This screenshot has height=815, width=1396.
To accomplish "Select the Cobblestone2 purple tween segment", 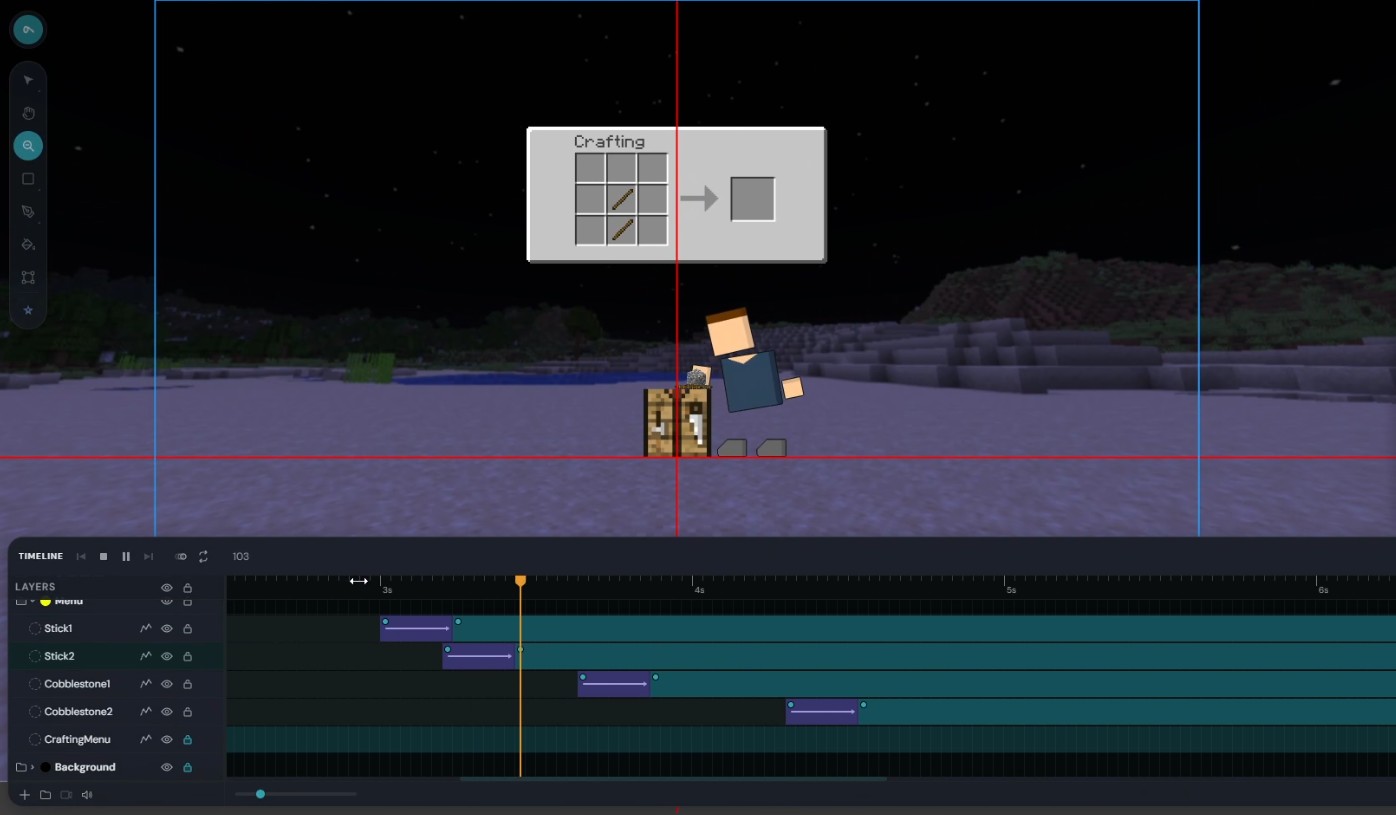I will (x=822, y=712).
